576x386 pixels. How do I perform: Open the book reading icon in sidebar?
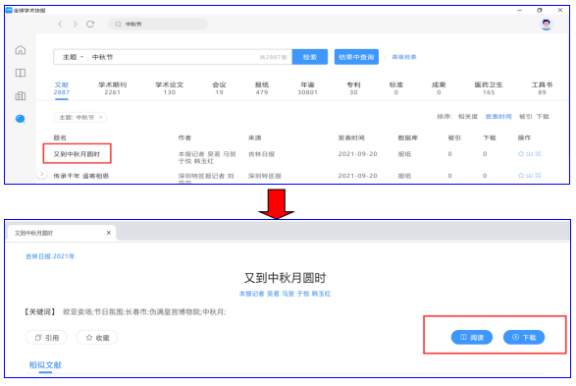click(x=21, y=73)
